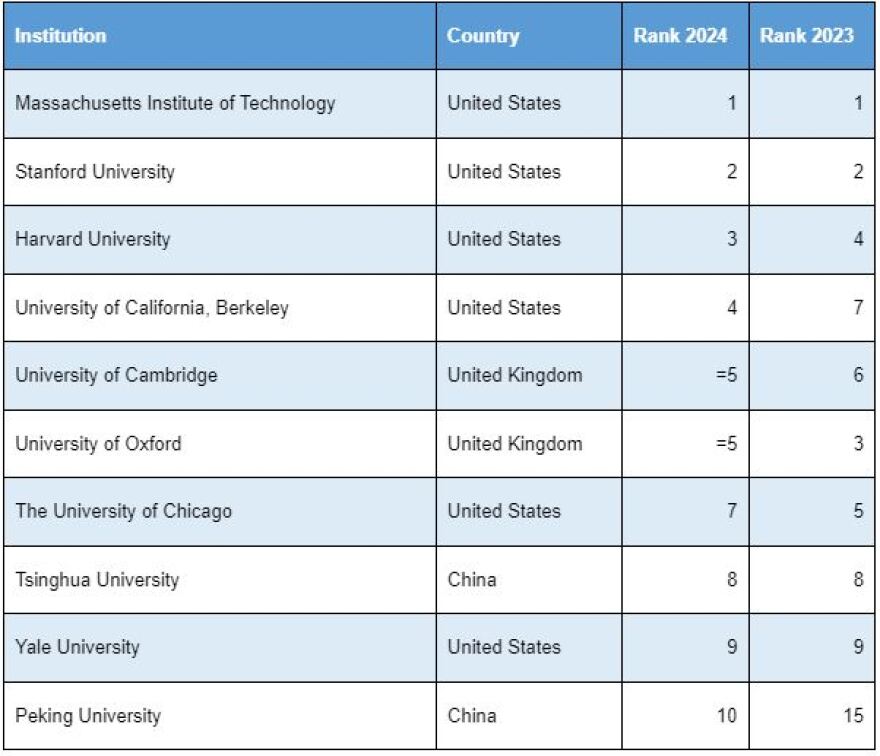Click the Country column header
Viewport: 880px width, 756px height.
[x=483, y=36]
